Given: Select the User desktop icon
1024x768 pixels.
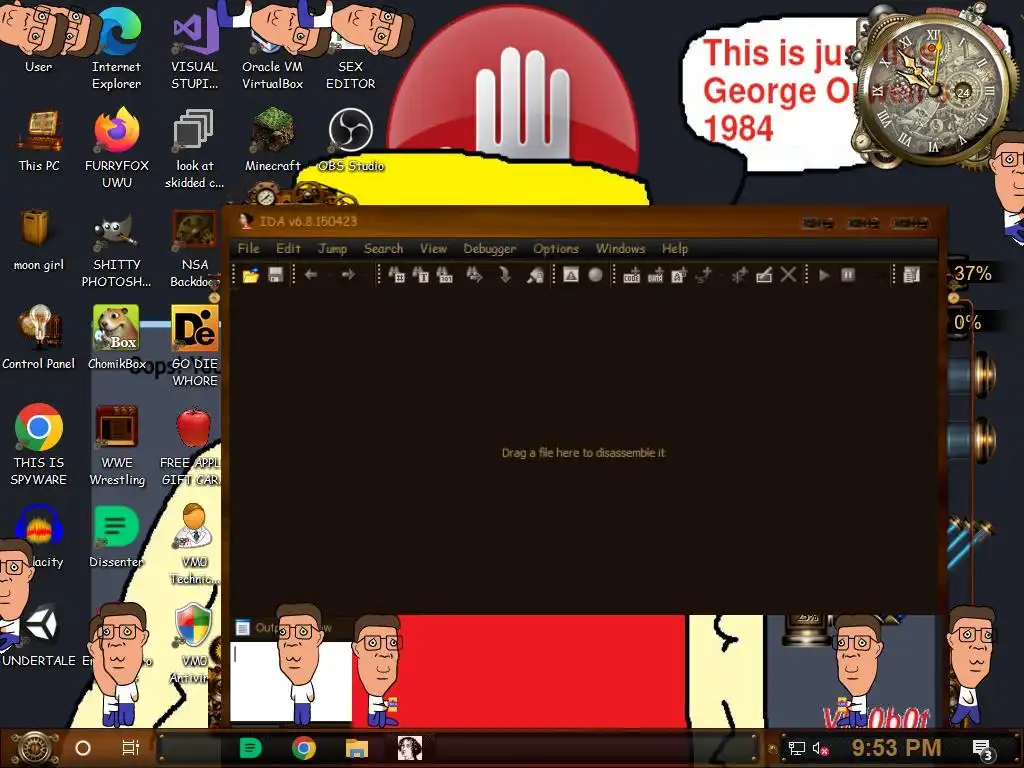Looking at the screenshot, I should coord(39,40).
